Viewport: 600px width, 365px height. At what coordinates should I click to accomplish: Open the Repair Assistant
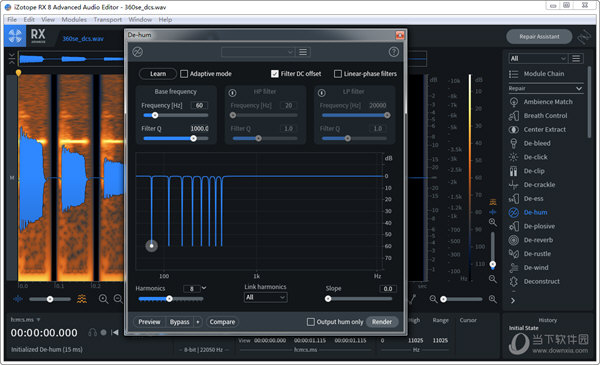539,37
